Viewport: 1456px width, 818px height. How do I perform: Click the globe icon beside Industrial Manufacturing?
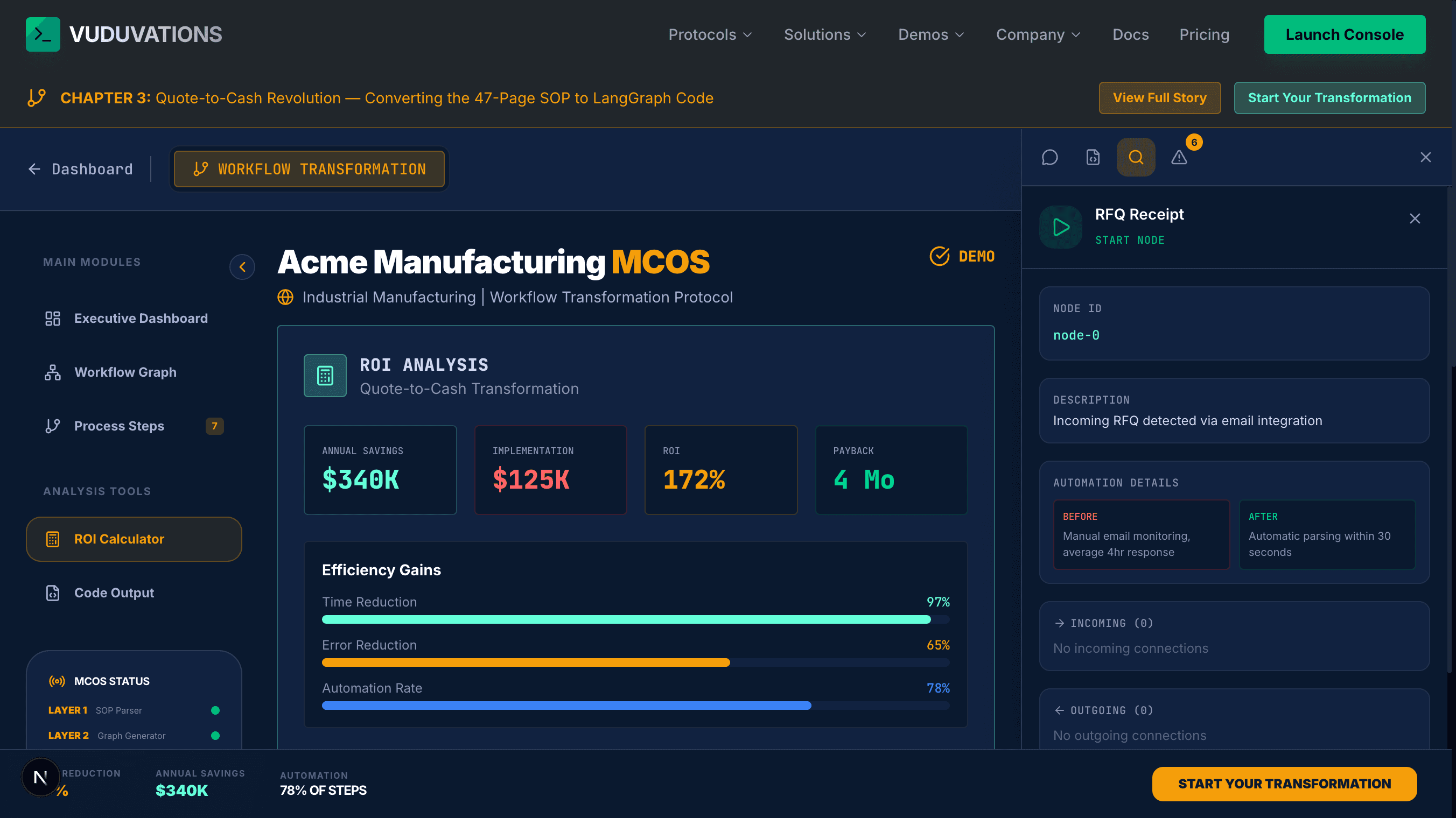click(285, 297)
